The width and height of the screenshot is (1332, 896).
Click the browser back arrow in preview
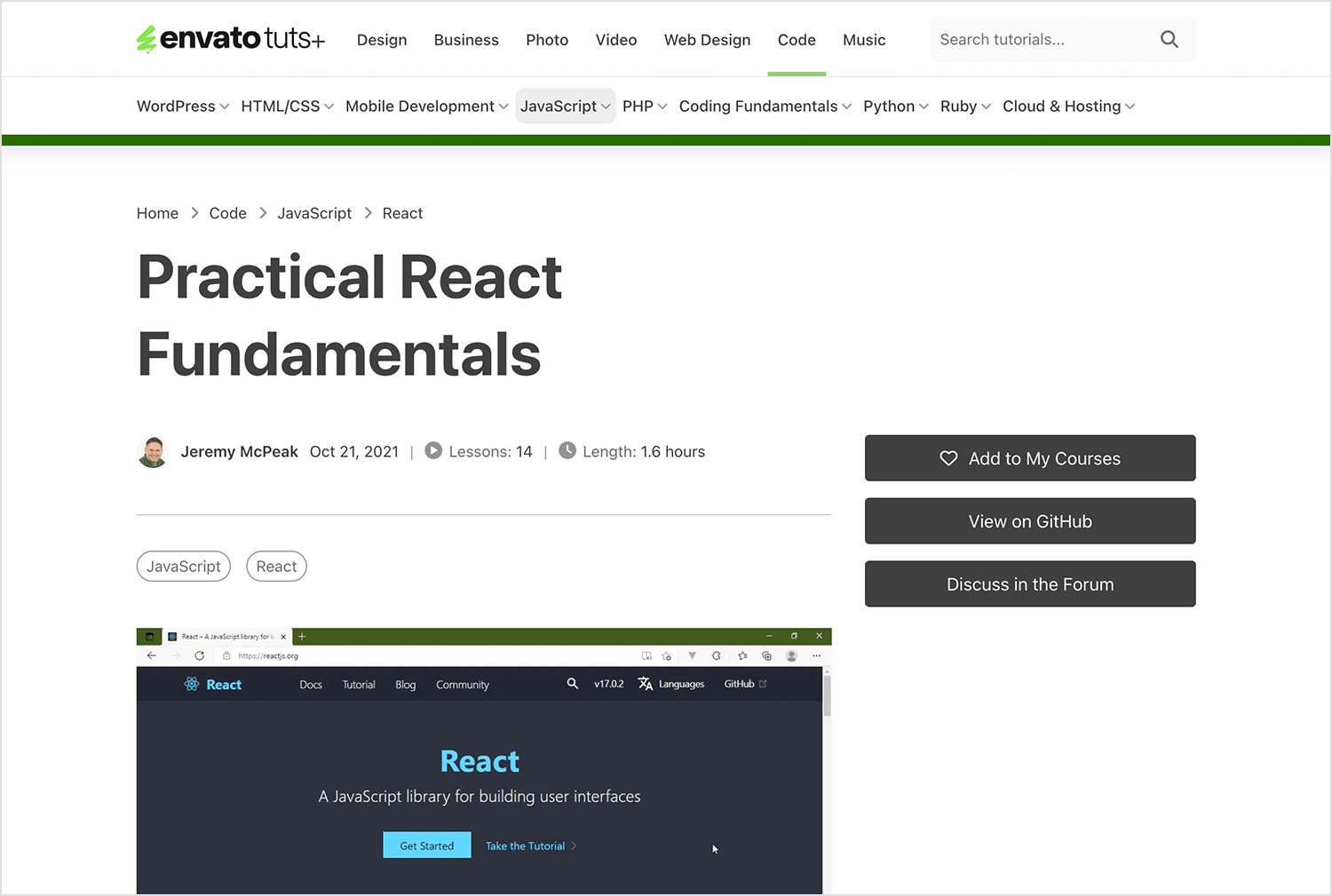tap(152, 655)
